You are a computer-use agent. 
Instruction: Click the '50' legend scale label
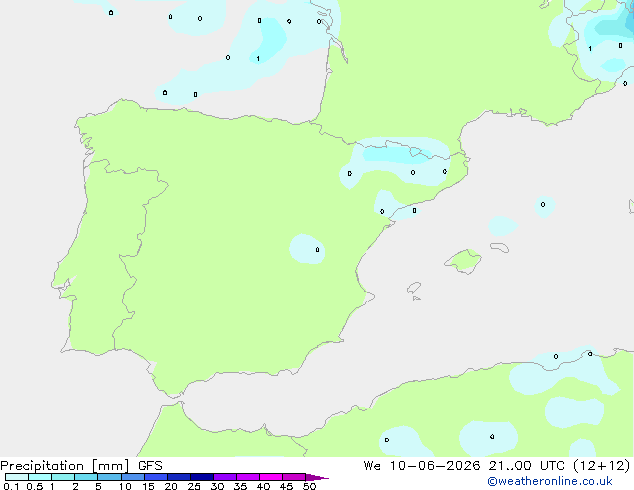[309, 486]
